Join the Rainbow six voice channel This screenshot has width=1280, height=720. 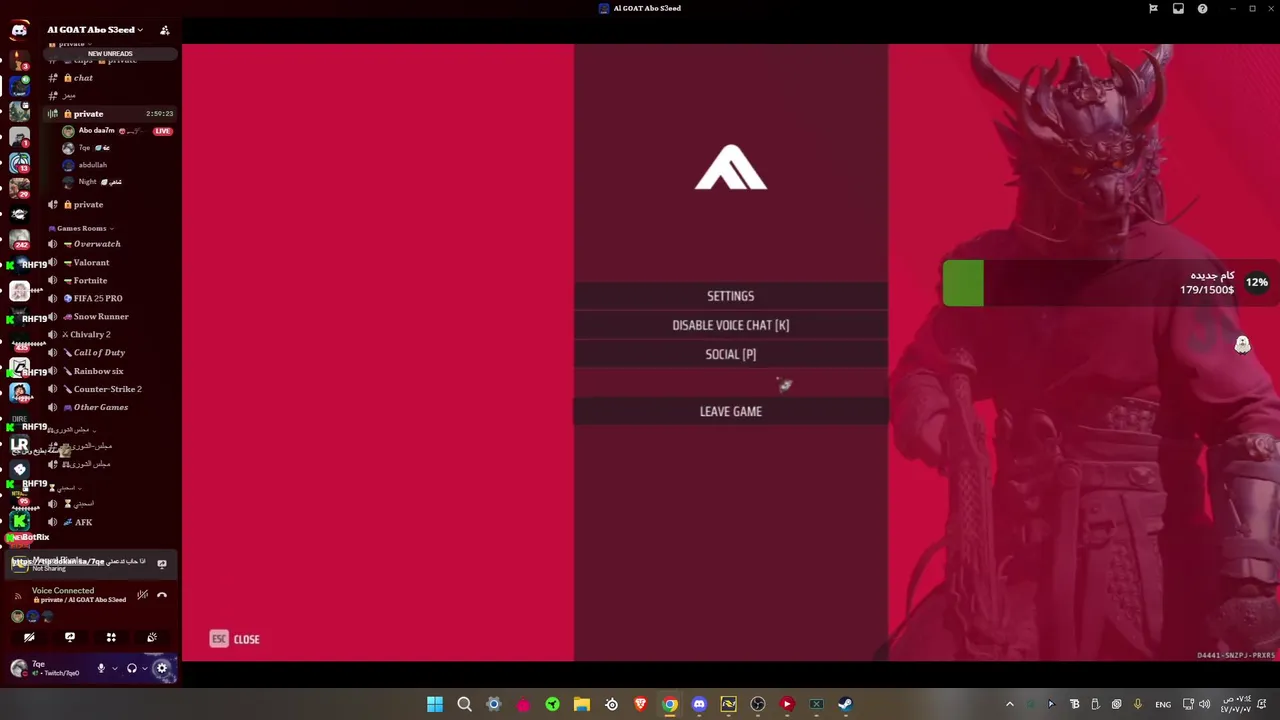click(x=110, y=371)
